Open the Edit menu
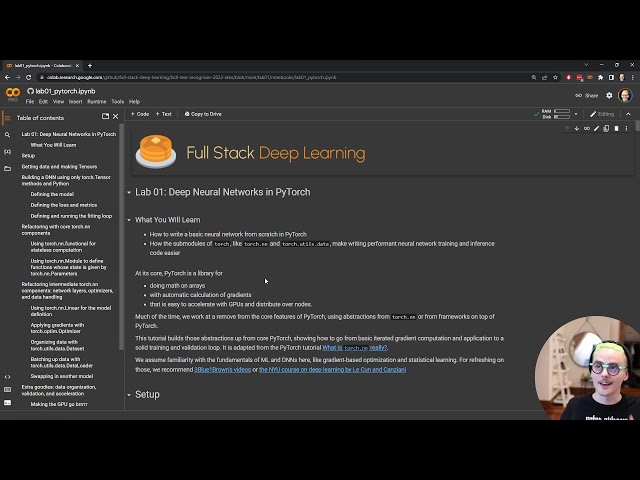 (x=43, y=102)
